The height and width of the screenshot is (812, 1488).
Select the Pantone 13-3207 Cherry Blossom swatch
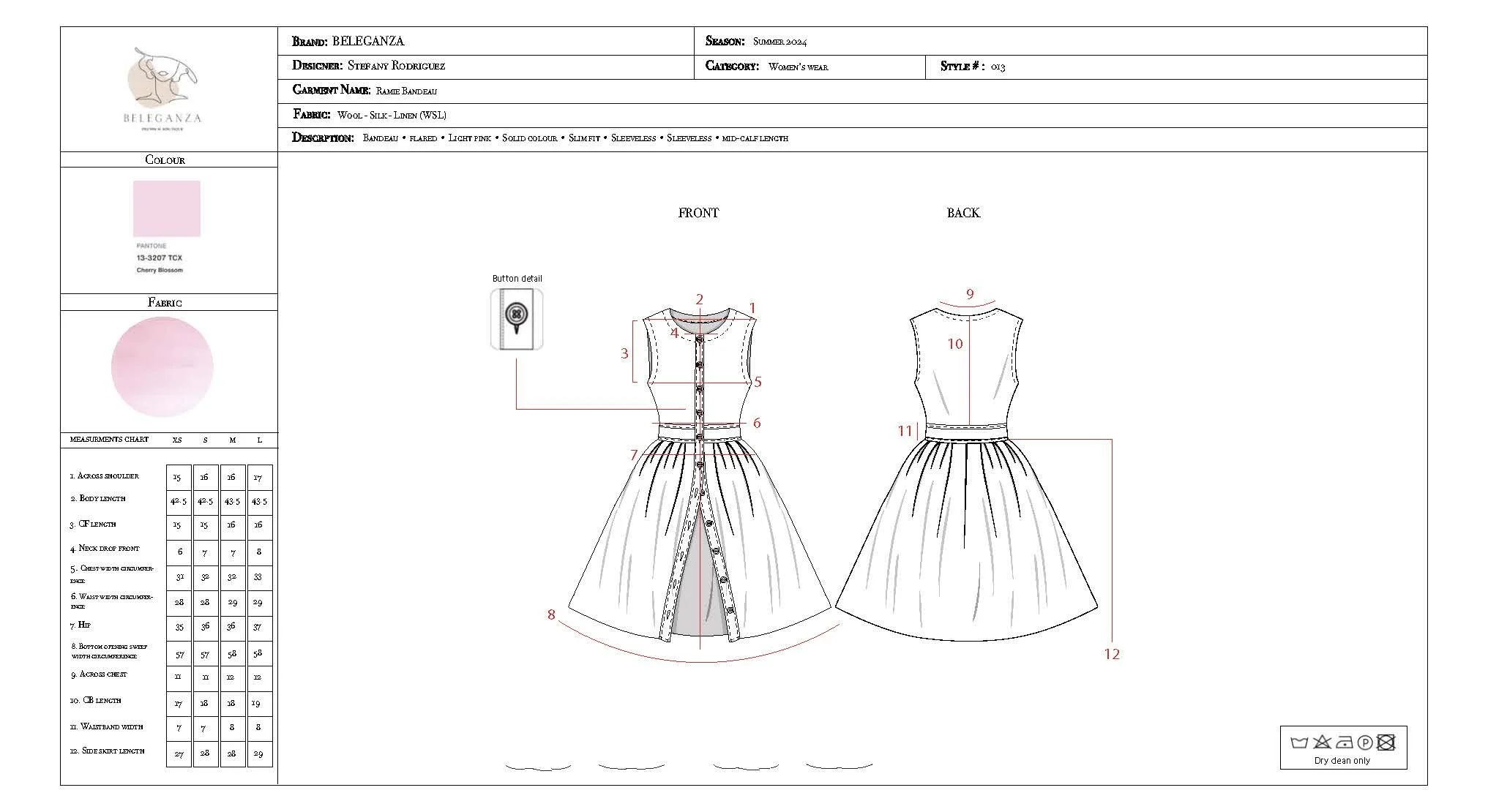coord(165,209)
